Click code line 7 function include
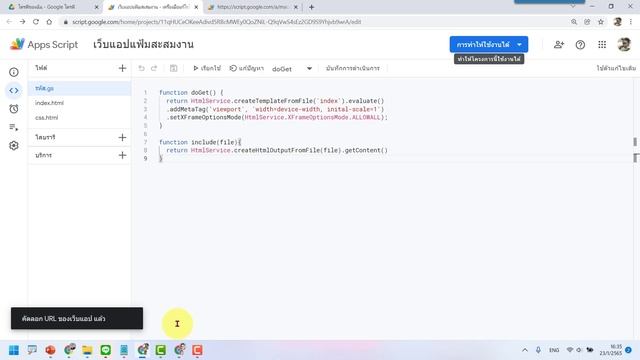 point(200,142)
